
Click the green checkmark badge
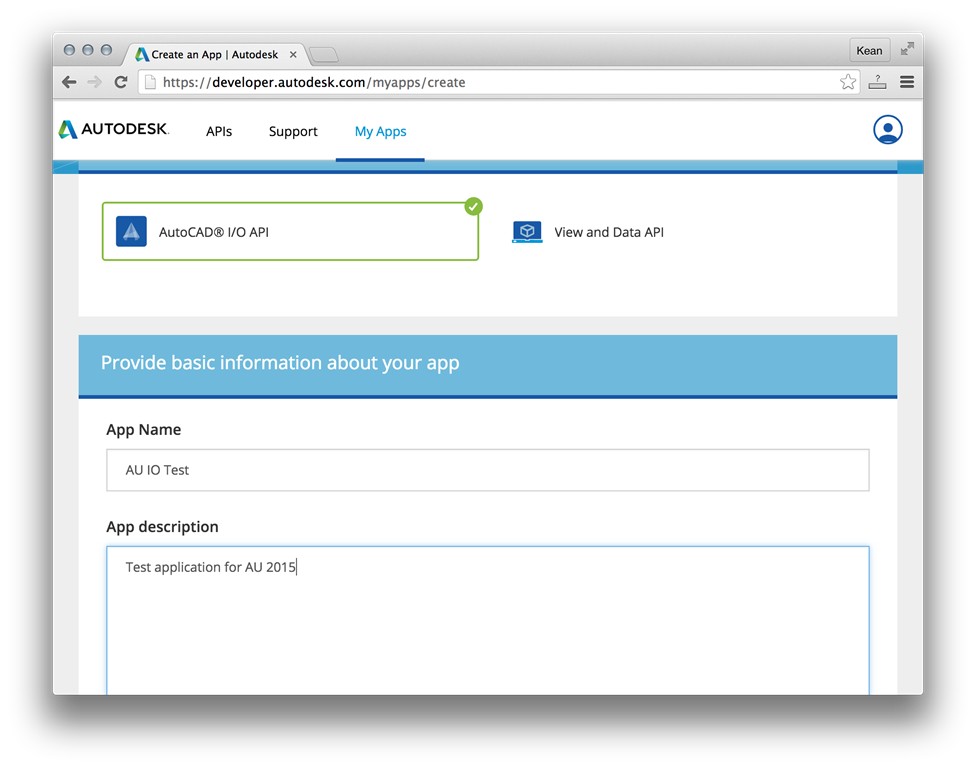point(474,206)
